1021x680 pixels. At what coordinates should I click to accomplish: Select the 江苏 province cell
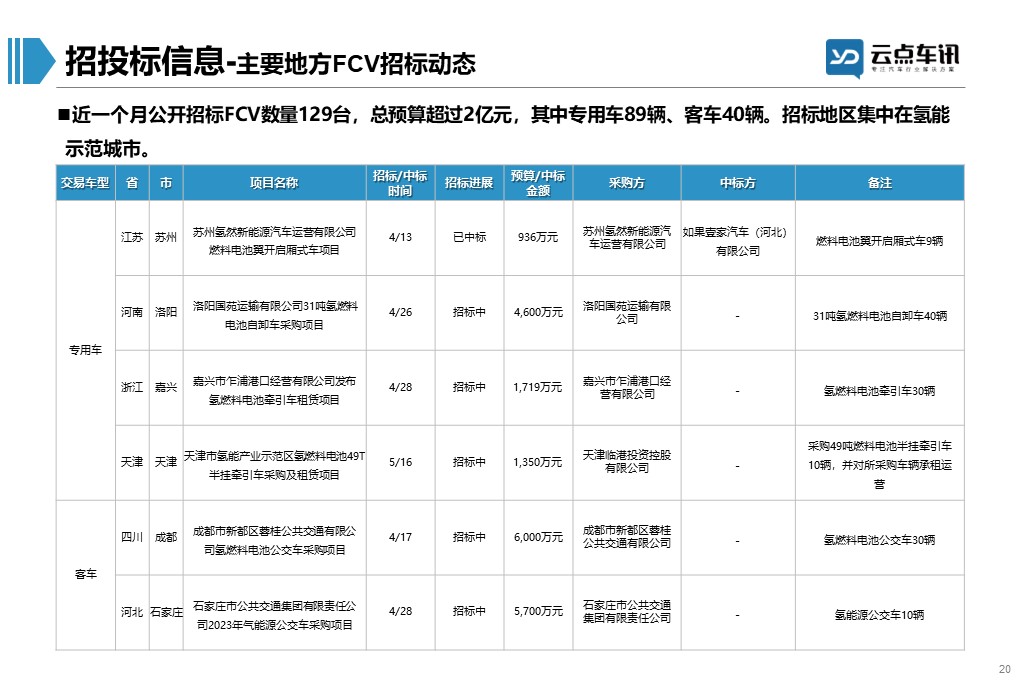(x=132, y=238)
